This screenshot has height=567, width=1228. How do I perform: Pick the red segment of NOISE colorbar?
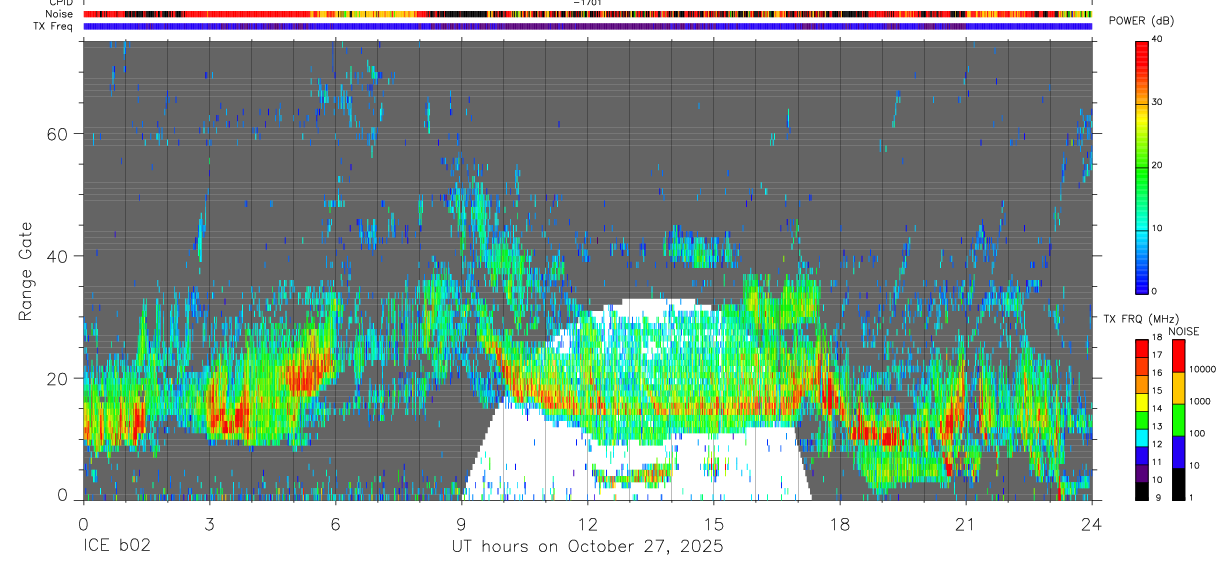1178,355
